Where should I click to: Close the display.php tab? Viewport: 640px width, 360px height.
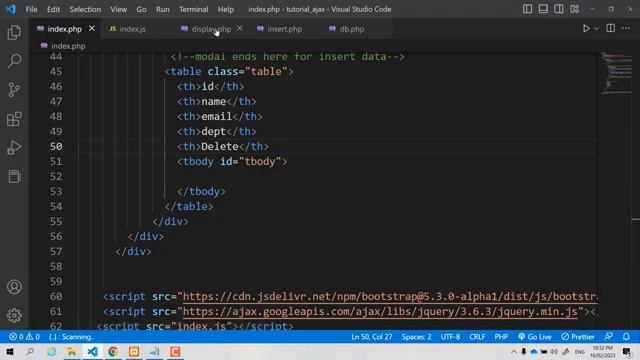point(240,29)
